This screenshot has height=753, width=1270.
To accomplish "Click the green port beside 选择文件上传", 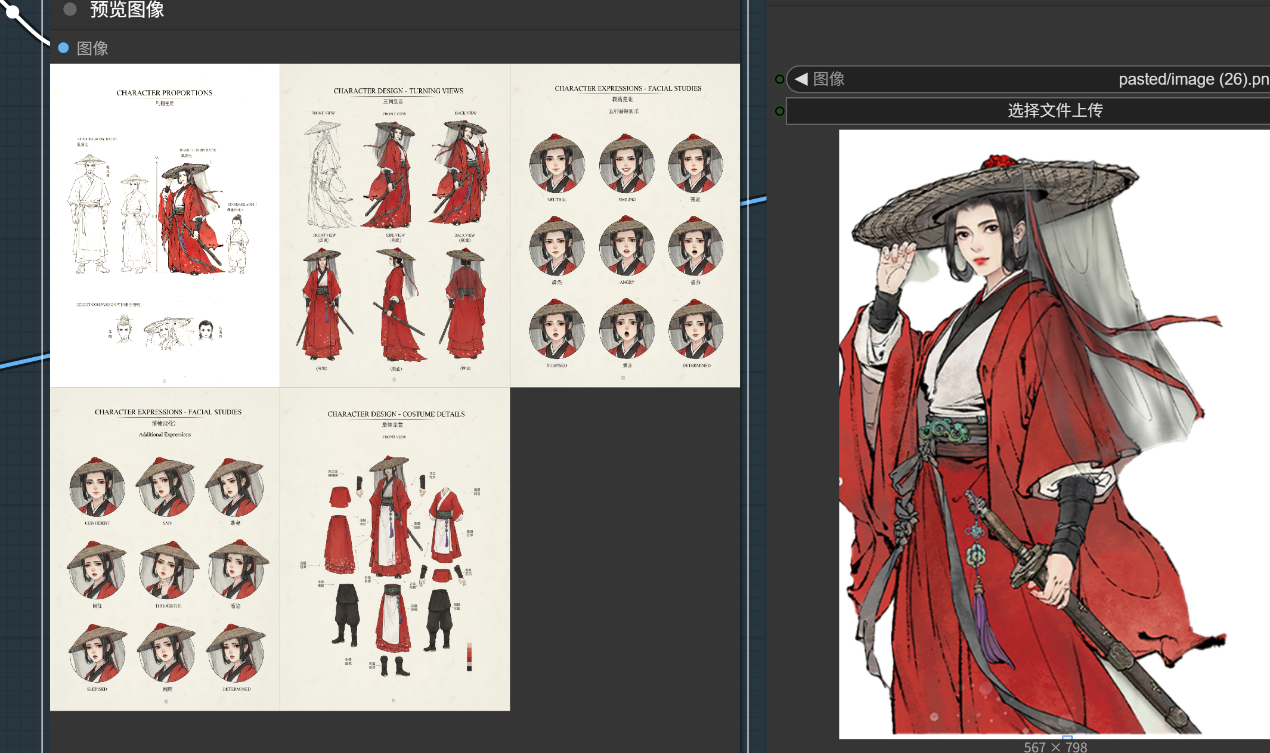I will 780,110.
